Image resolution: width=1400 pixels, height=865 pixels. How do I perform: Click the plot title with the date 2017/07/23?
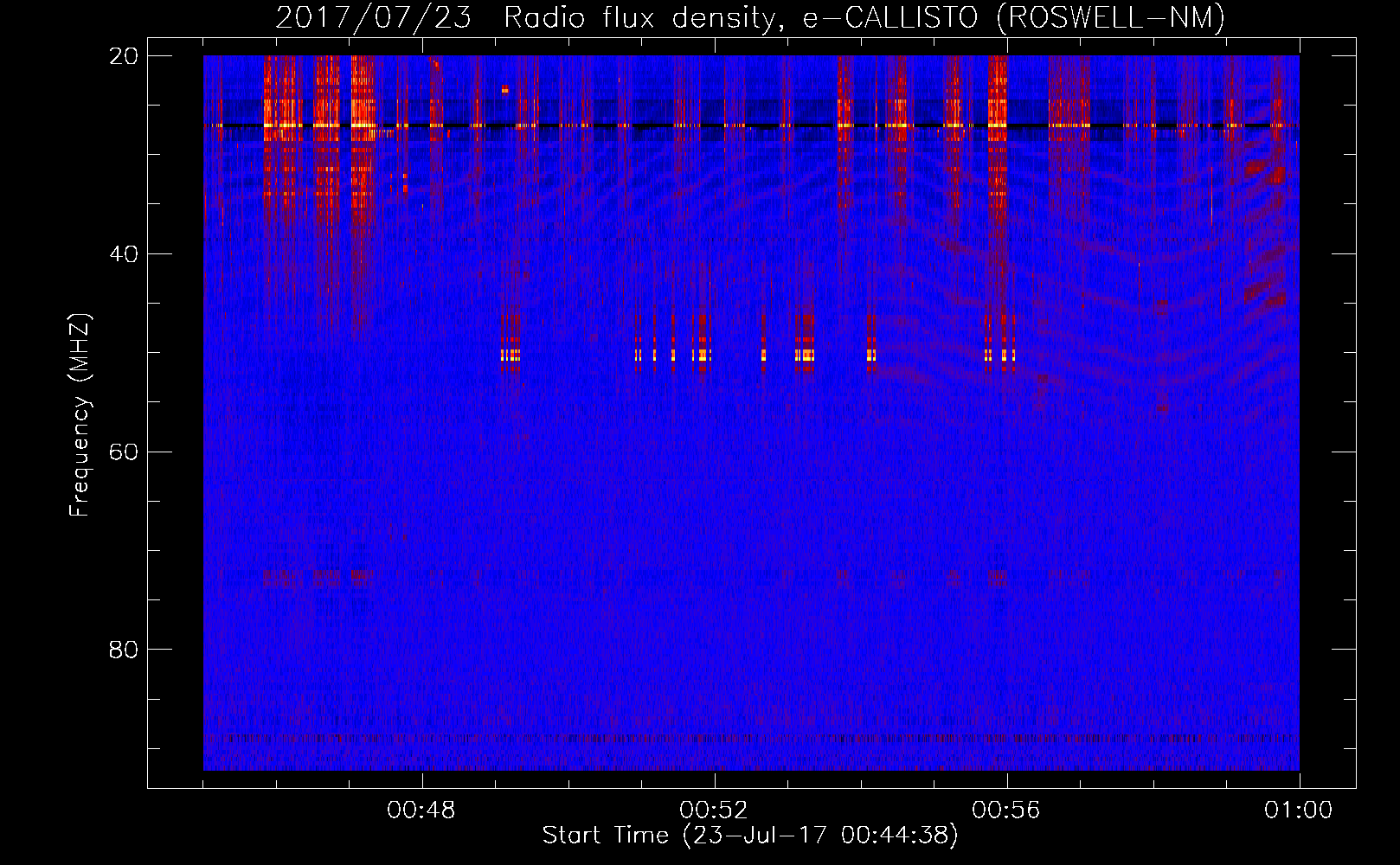pos(750,18)
